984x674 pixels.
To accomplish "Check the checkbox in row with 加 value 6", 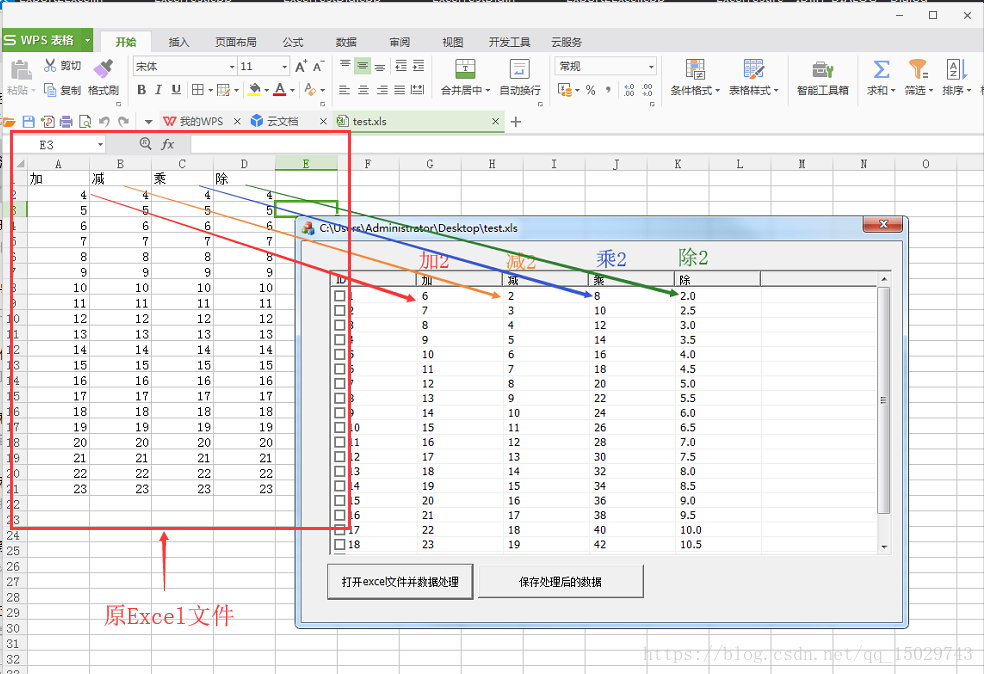I will point(340,296).
